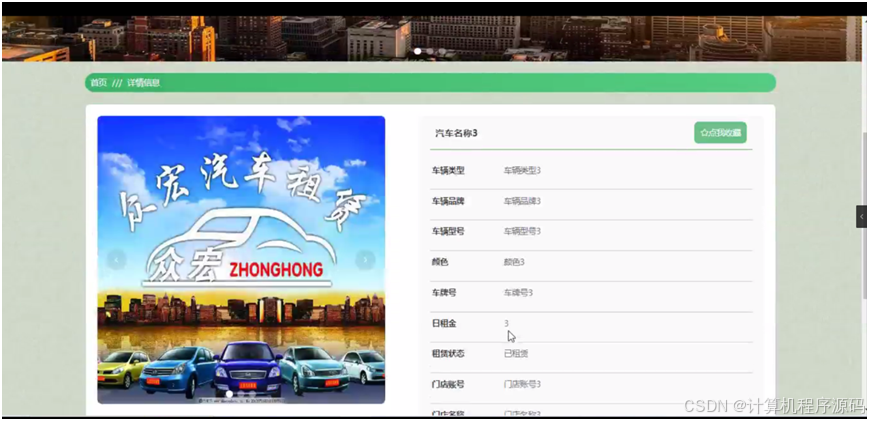The width and height of the screenshot is (869, 421).
Task: Show next car image with right arrow
Action: point(365,259)
